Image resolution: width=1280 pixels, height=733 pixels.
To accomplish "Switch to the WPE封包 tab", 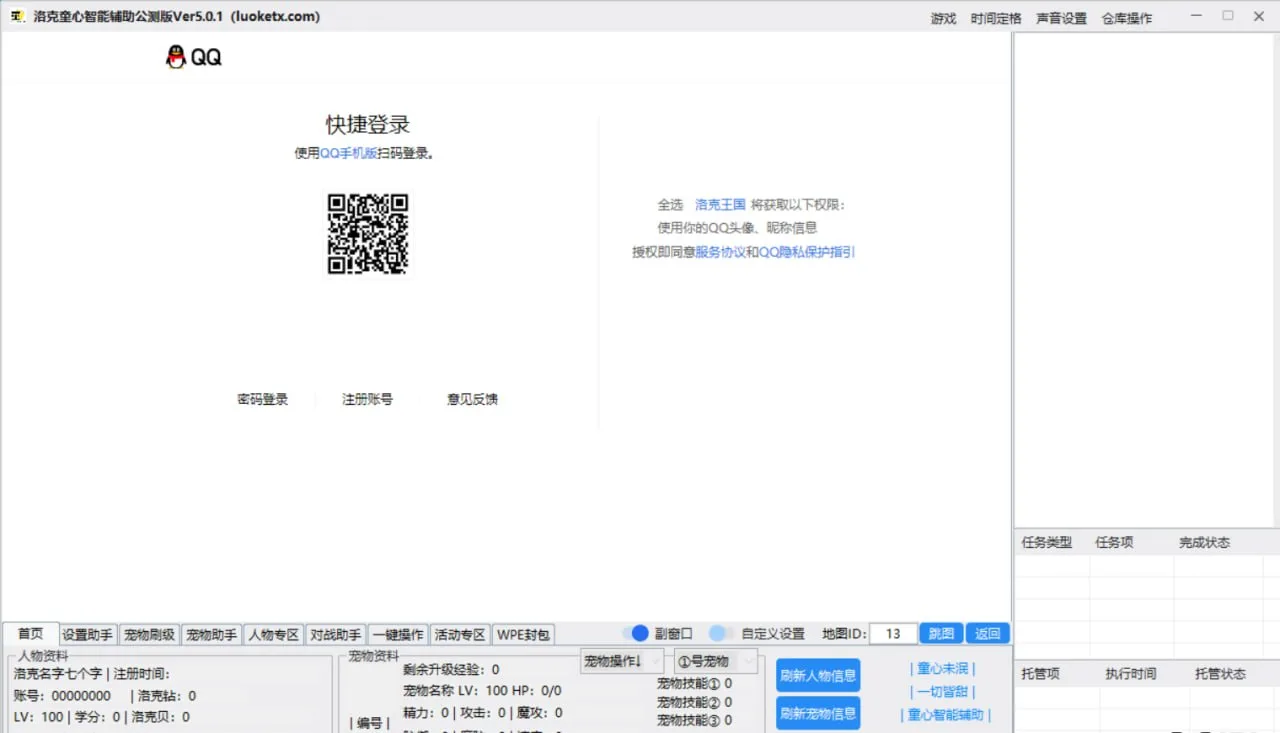I will coord(523,634).
